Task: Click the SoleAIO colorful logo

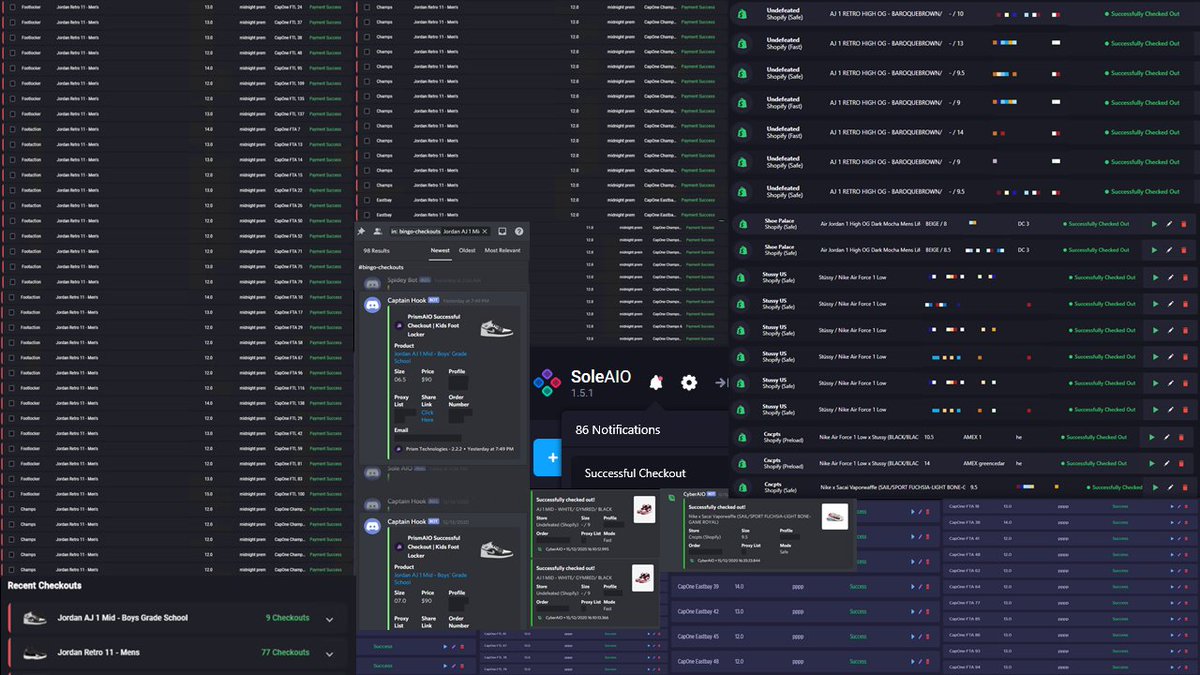Action: point(546,381)
